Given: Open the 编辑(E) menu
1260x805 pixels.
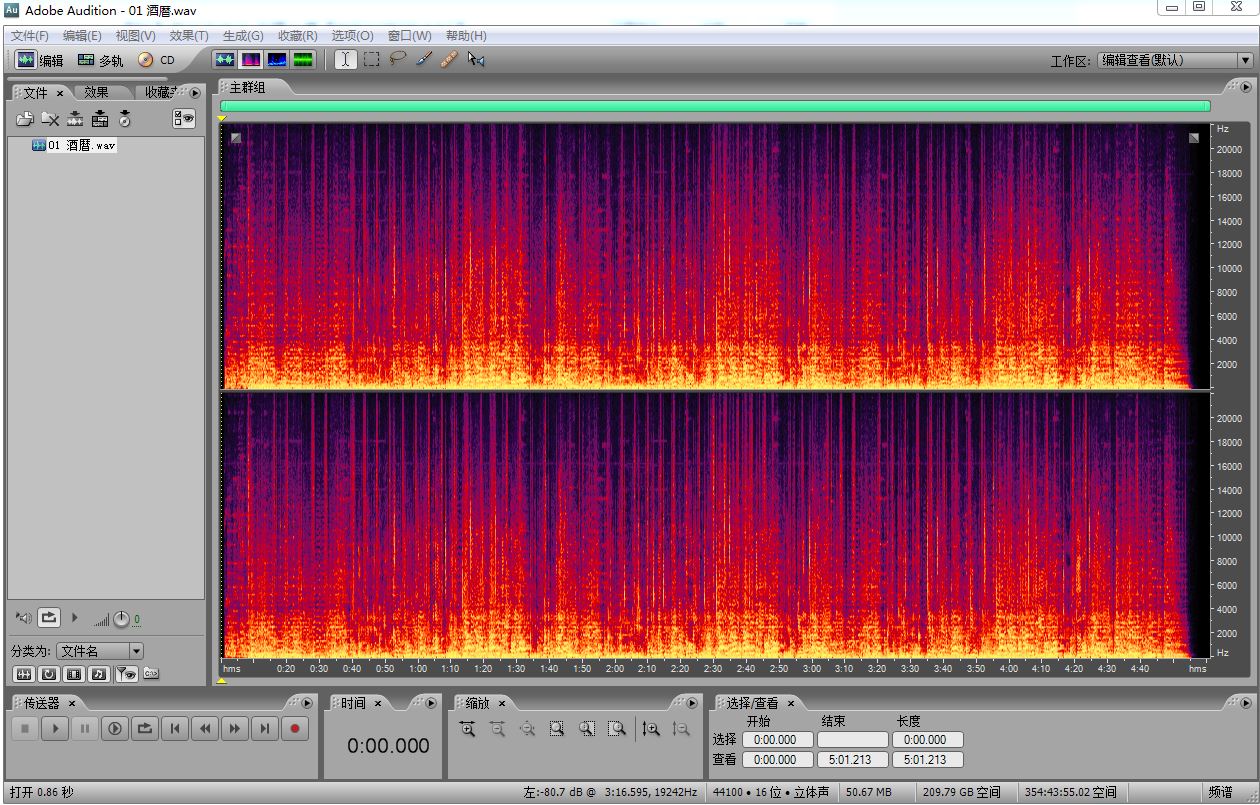Looking at the screenshot, I should coord(82,35).
